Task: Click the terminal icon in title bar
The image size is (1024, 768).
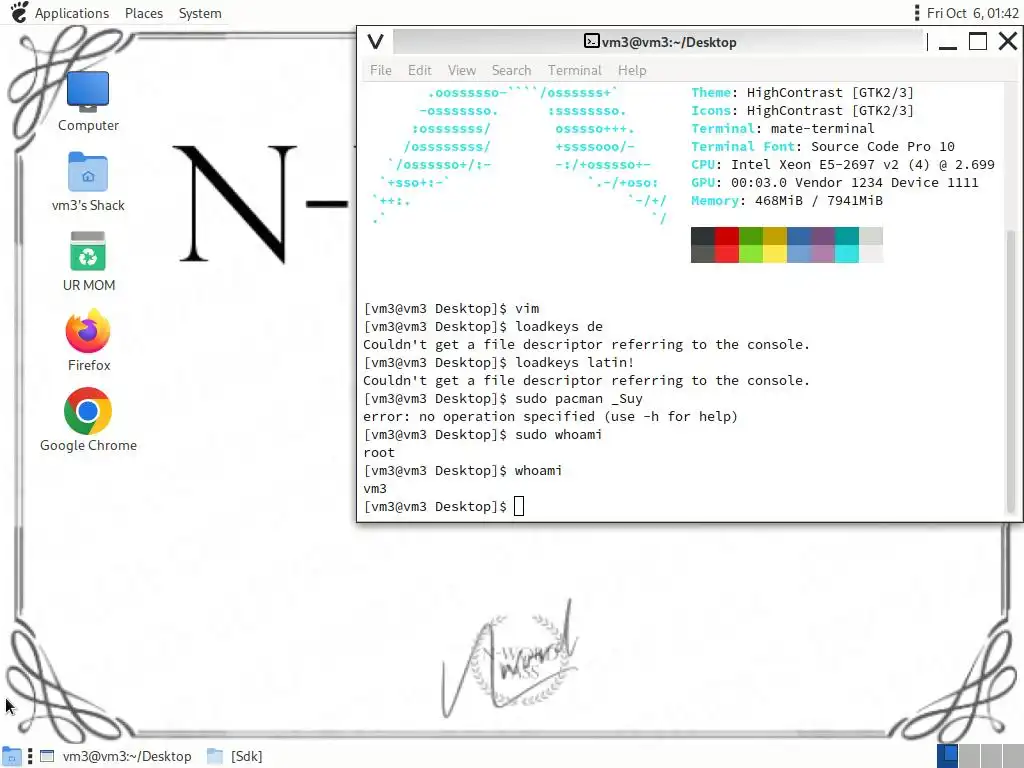Action: (x=591, y=41)
